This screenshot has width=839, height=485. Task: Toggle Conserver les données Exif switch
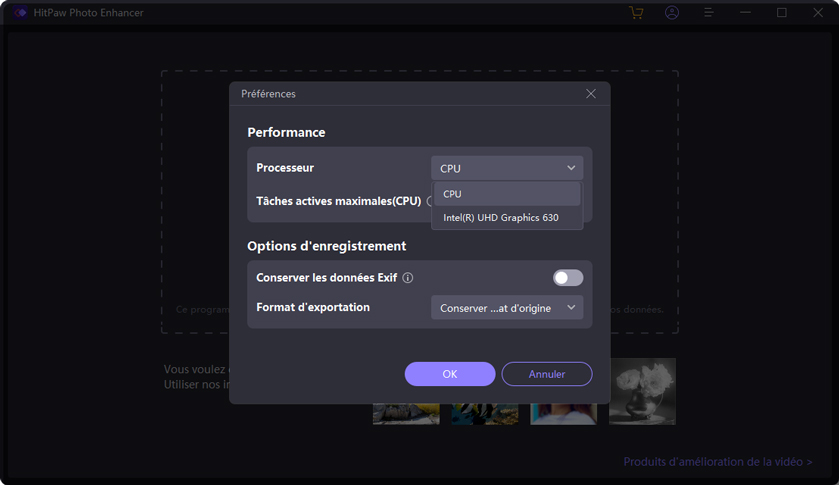(x=568, y=278)
